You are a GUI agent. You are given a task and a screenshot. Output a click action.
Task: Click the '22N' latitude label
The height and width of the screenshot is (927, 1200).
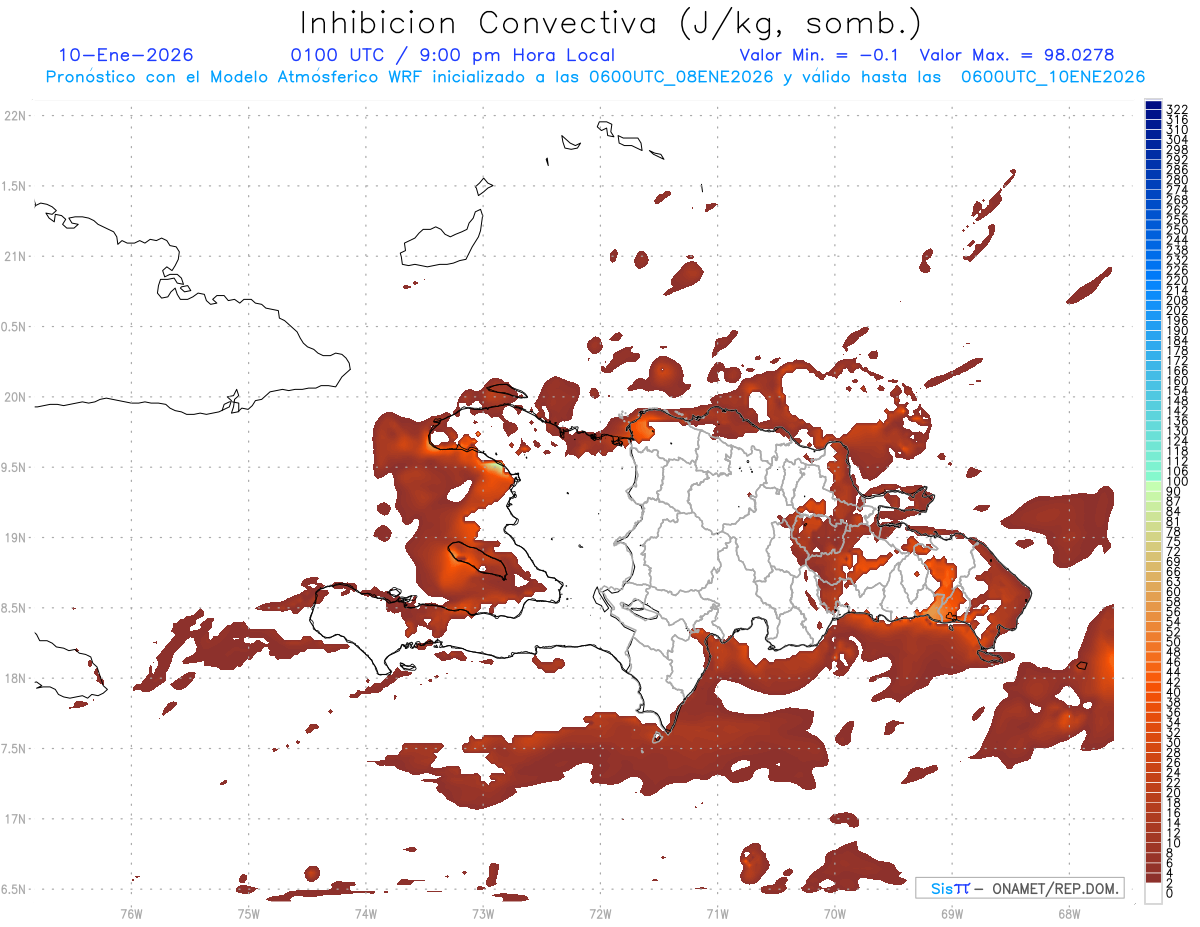coord(15,116)
